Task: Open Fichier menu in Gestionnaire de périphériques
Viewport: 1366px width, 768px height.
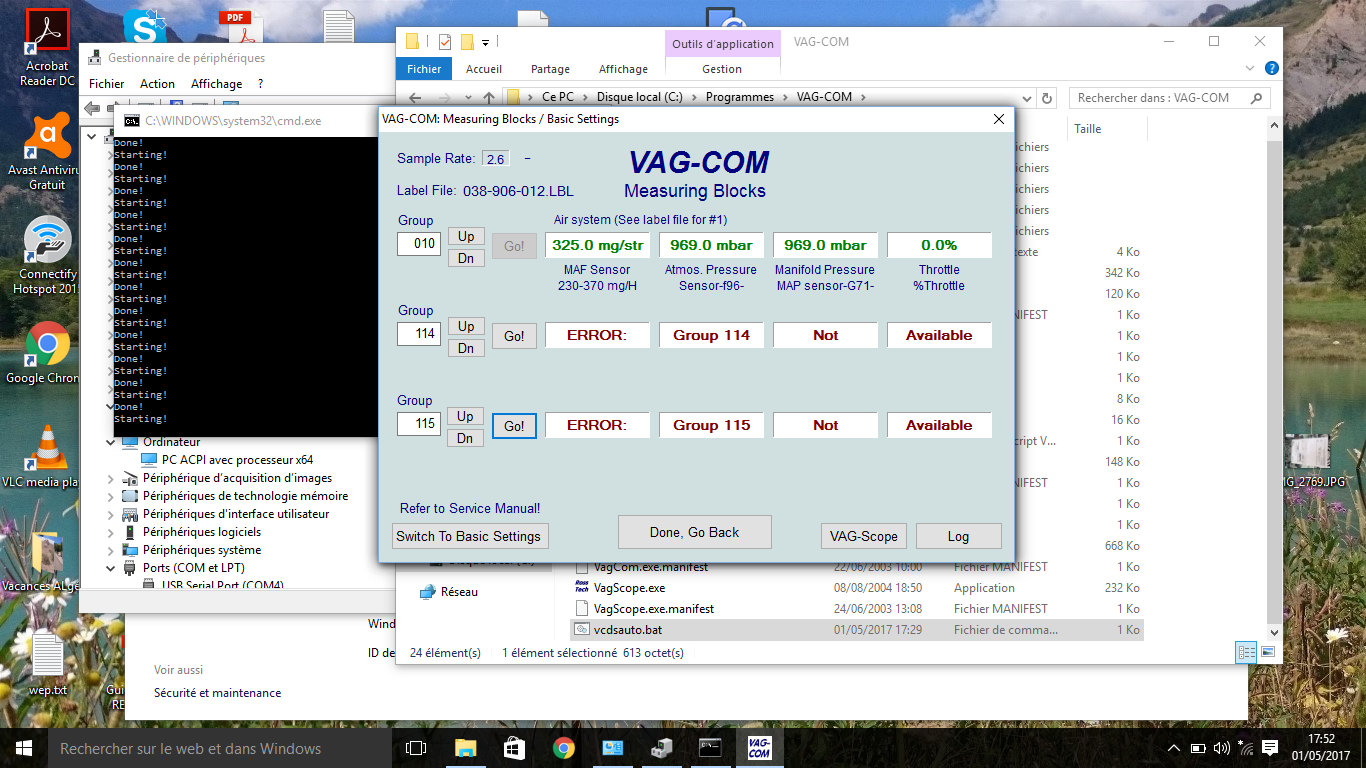Action: point(107,84)
